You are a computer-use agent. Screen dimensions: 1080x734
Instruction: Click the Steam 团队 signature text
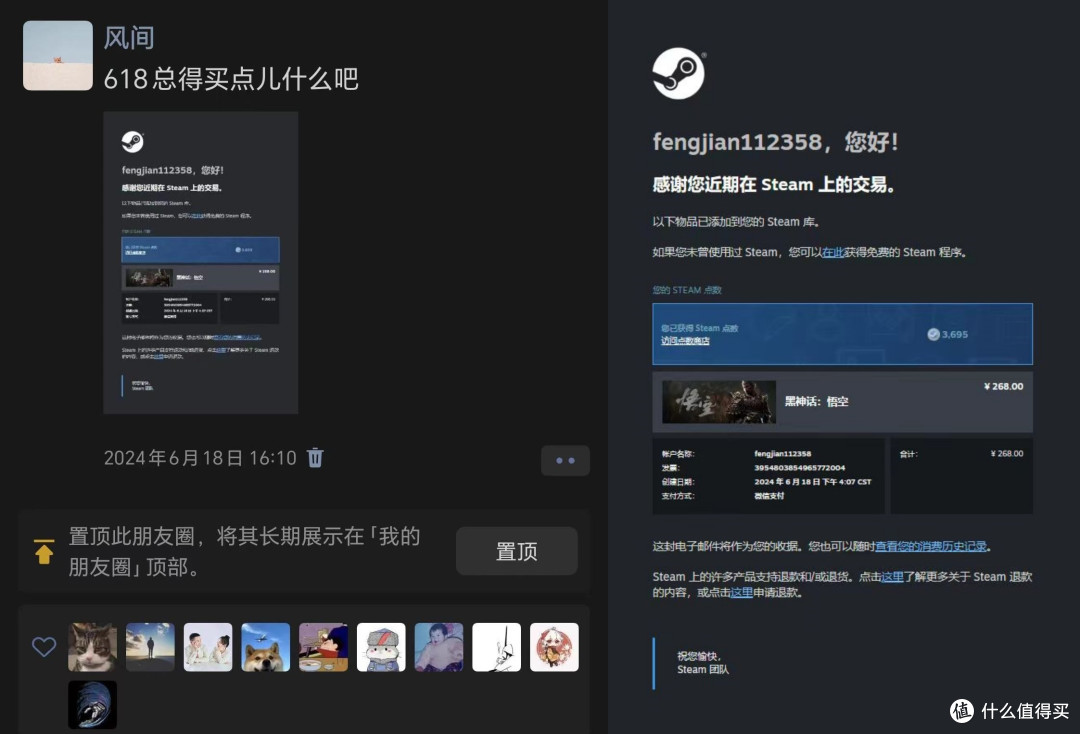pyautogui.click(x=703, y=669)
